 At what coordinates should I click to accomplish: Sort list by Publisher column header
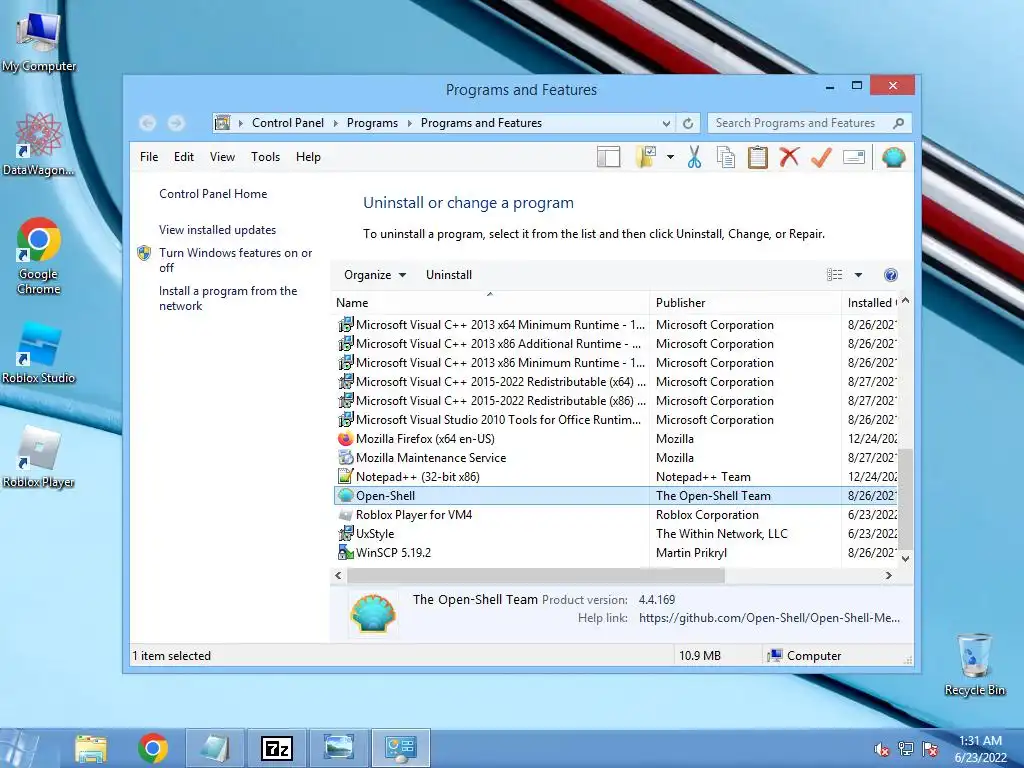745,303
